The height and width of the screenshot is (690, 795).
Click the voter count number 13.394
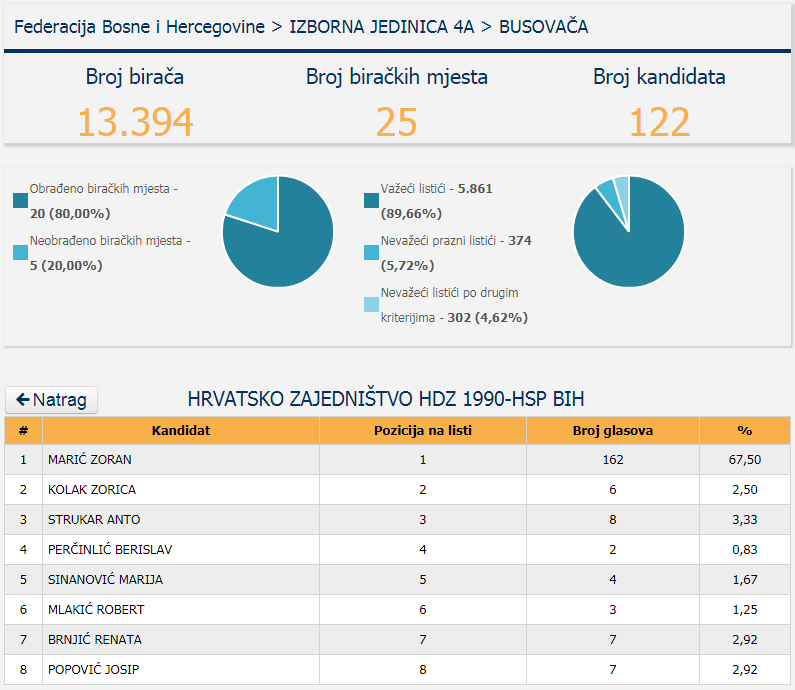(x=135, y=122)
